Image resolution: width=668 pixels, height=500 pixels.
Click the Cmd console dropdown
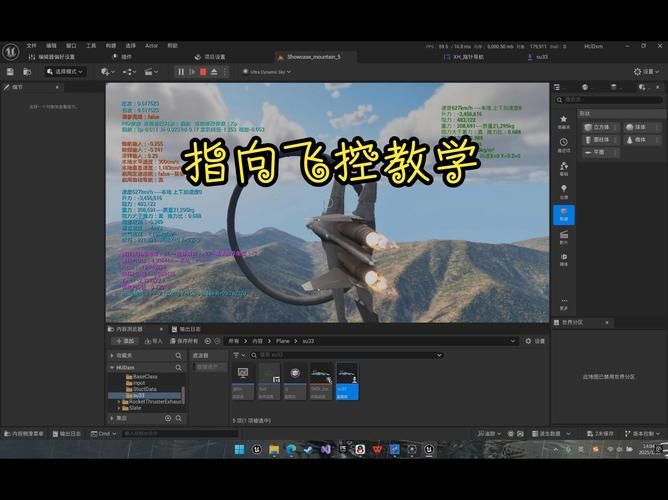click(x=104, y=434)
